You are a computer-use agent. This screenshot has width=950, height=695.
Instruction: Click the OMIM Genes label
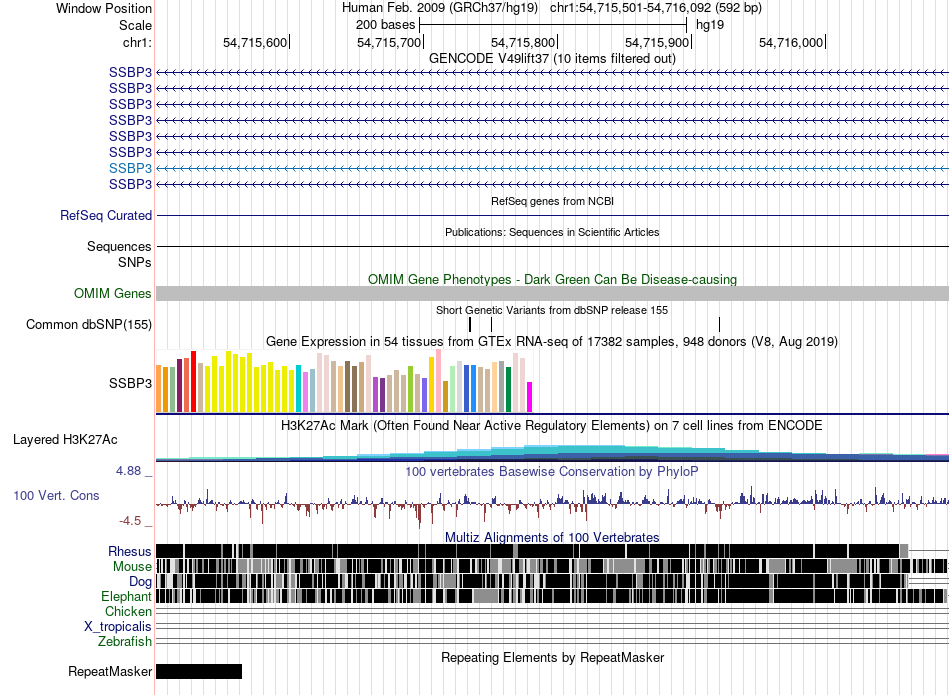pyautogui.click(x=113, y=293)
